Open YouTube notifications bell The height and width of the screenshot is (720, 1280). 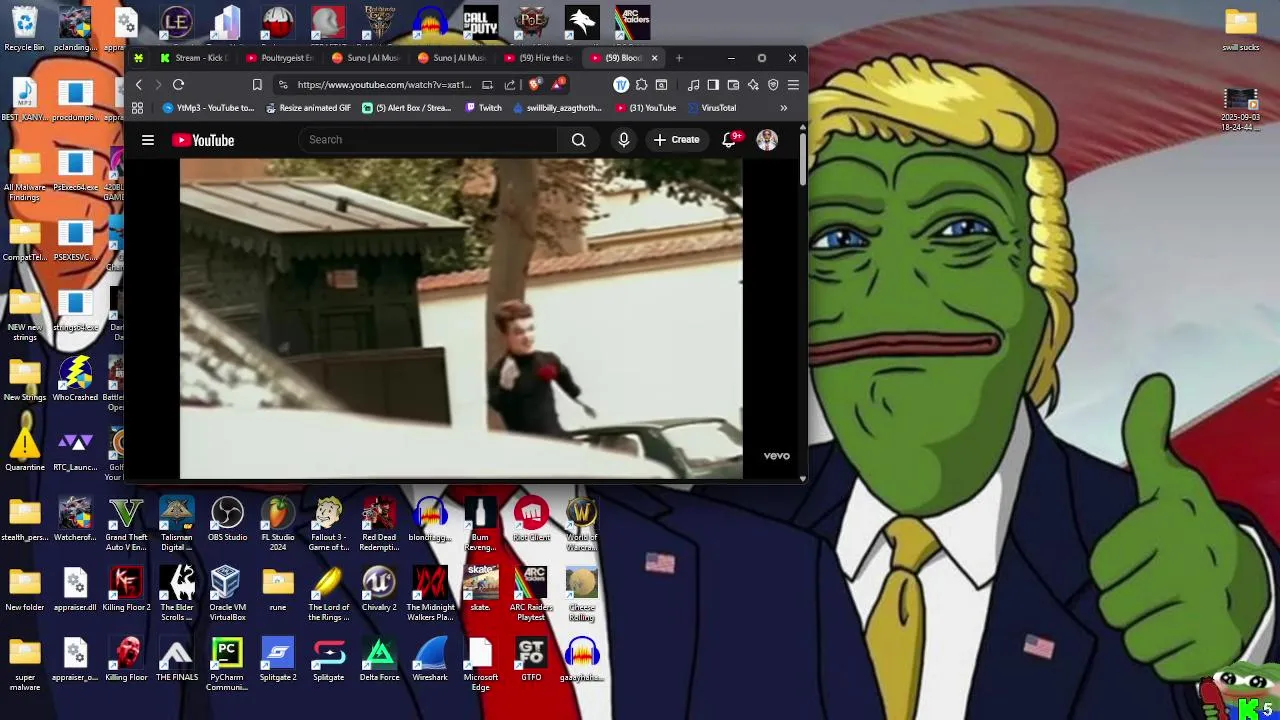tap(729, 140)
